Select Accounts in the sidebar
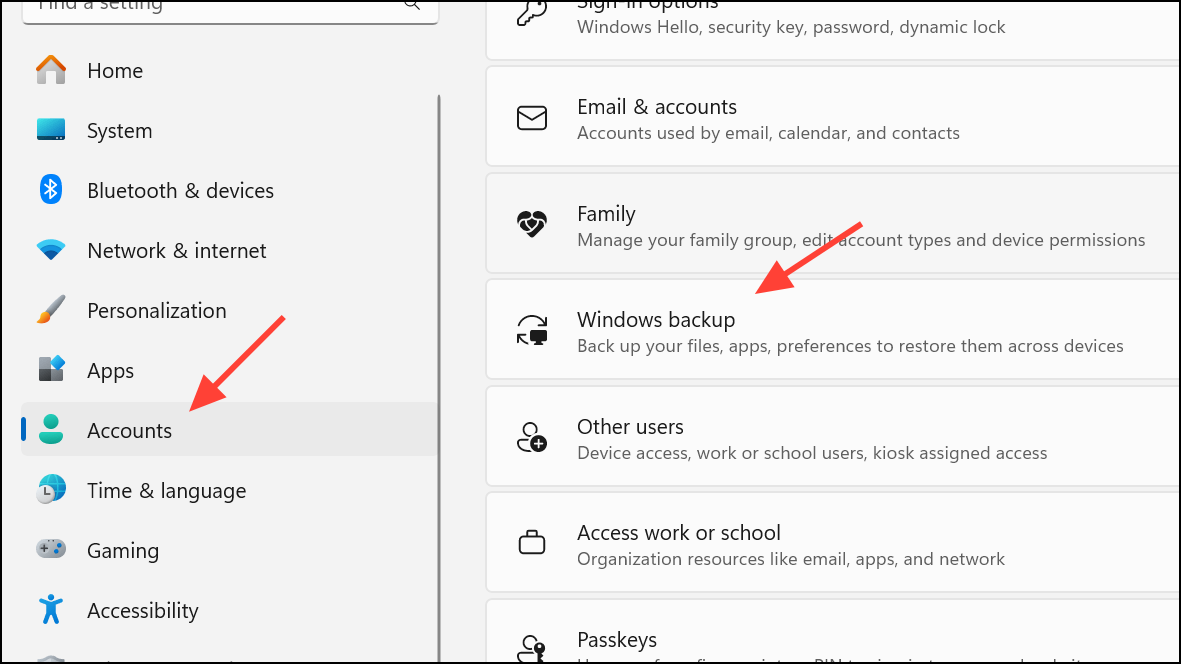 point(230,429)
